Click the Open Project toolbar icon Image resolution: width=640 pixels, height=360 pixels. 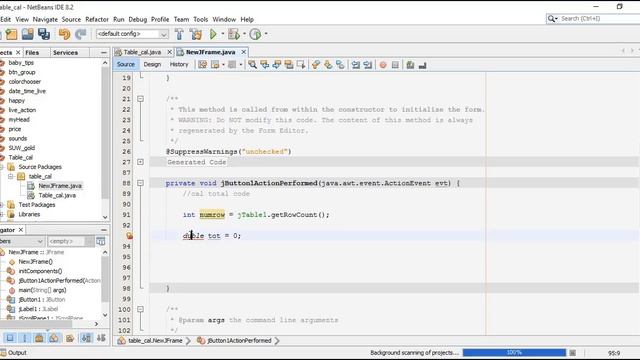pos(27,34)
